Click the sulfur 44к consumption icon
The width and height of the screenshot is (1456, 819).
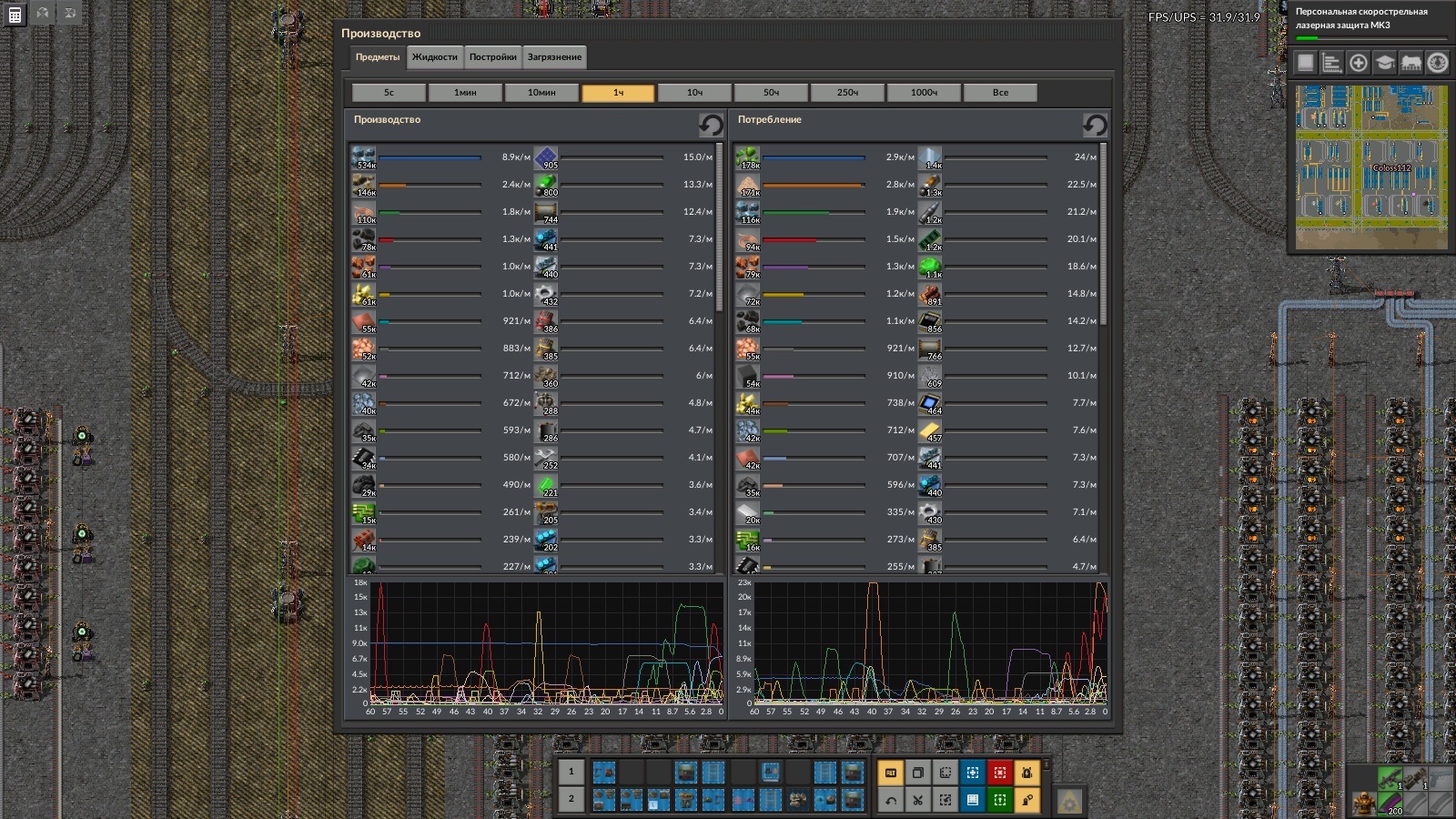click(747, 403)
